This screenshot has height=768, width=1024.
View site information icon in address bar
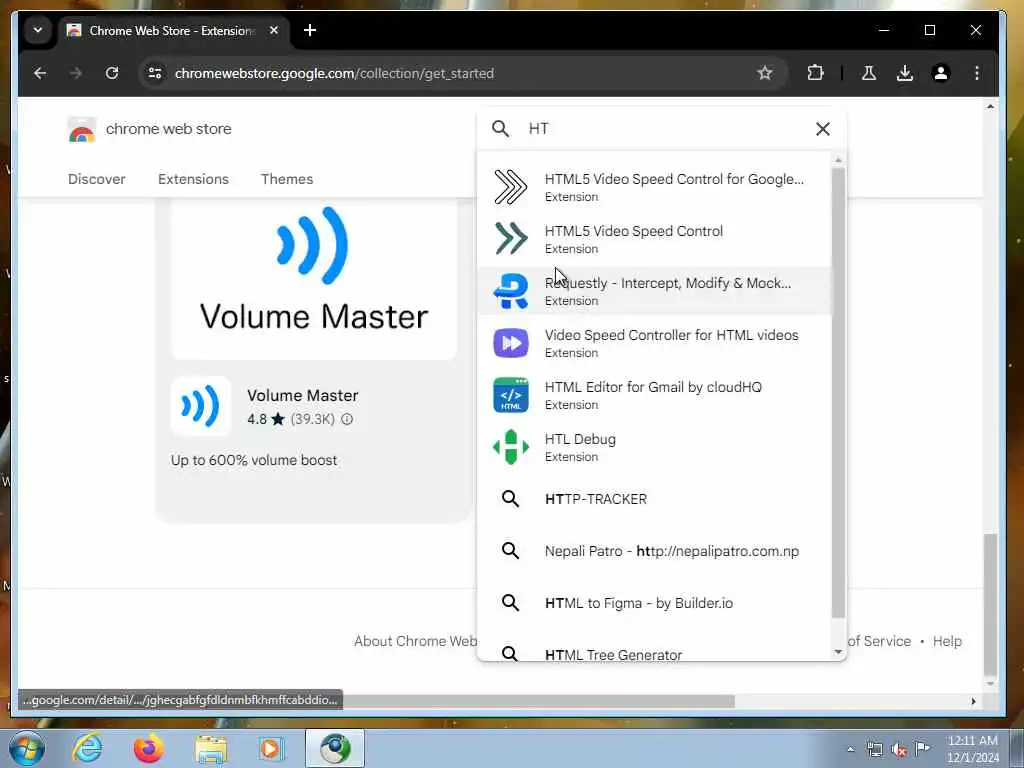(x=155, y=73)
